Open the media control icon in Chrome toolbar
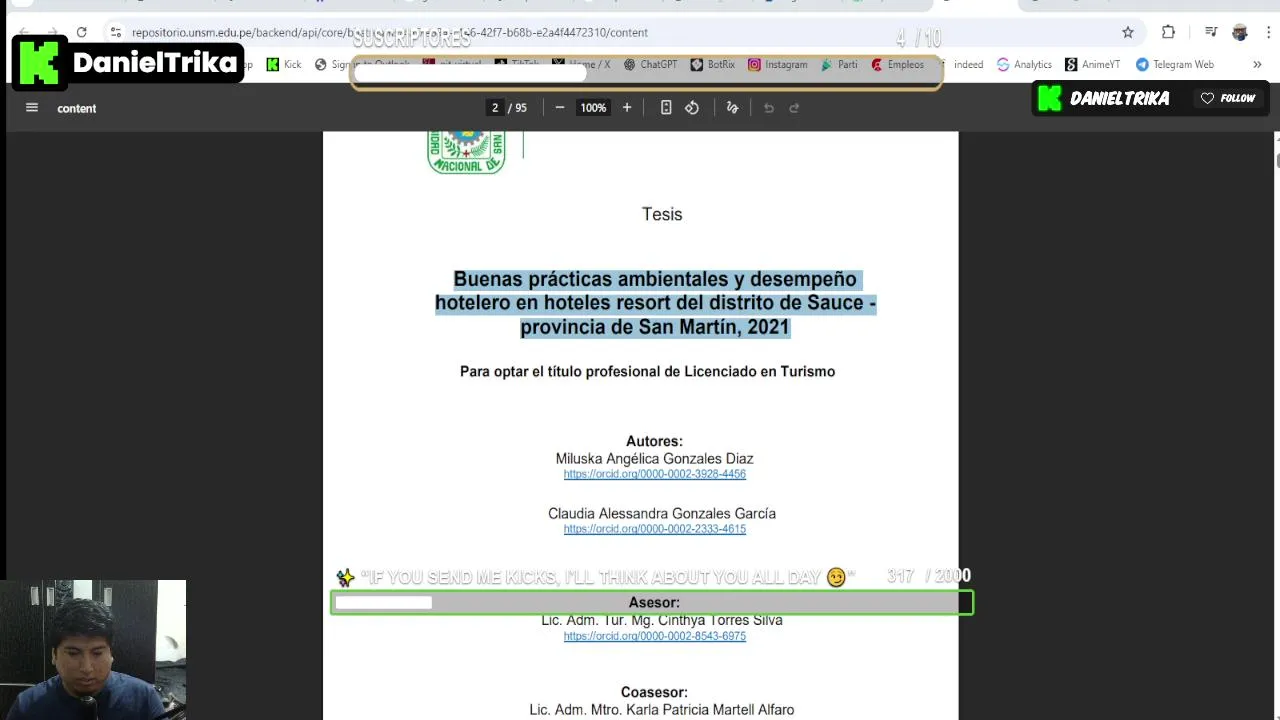 pyautogui.click(x=1211, y=32)
